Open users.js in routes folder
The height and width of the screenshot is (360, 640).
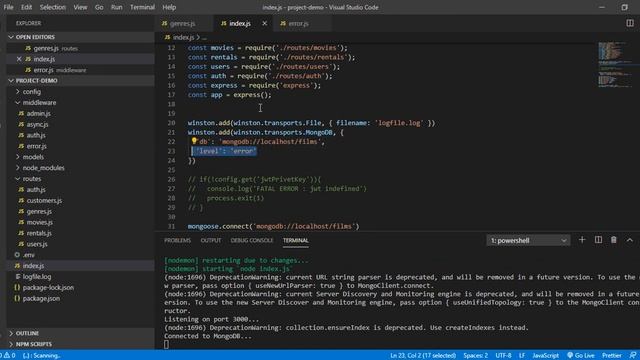(80, 244)
